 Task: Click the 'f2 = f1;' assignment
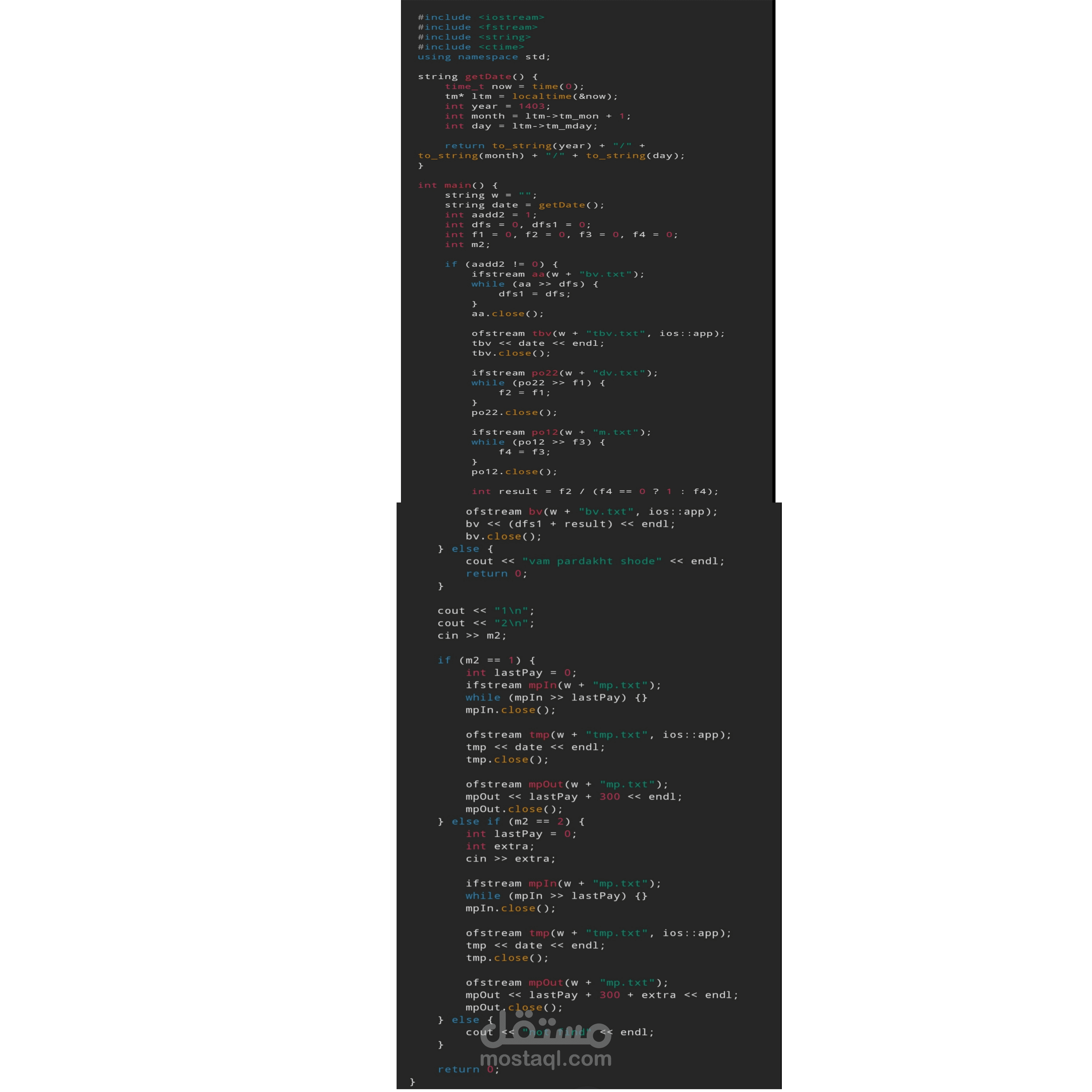pyautogui.click(x=525, y=393)
